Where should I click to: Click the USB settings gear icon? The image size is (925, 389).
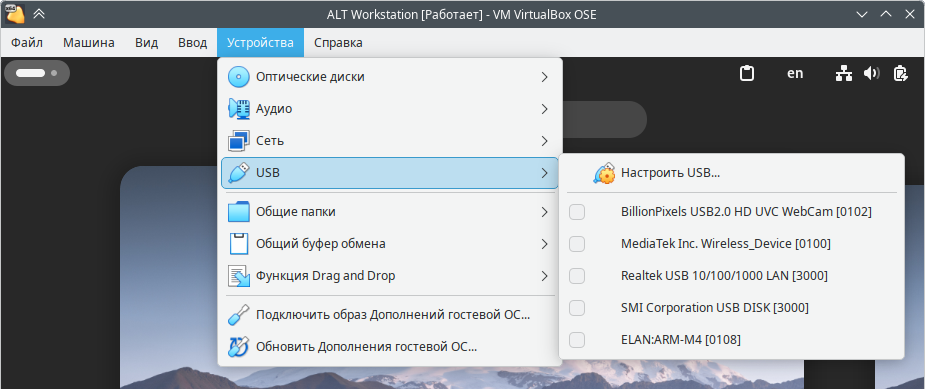(x=604, y=173)
